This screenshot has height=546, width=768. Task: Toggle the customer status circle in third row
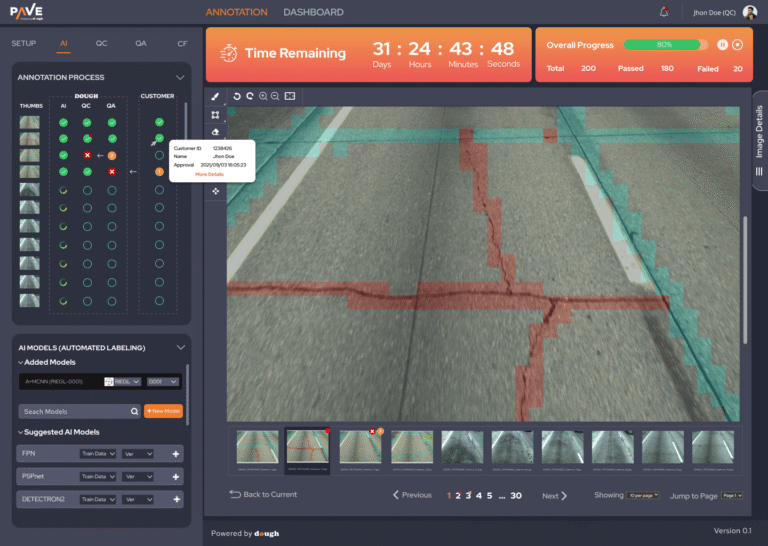(159, 156)
